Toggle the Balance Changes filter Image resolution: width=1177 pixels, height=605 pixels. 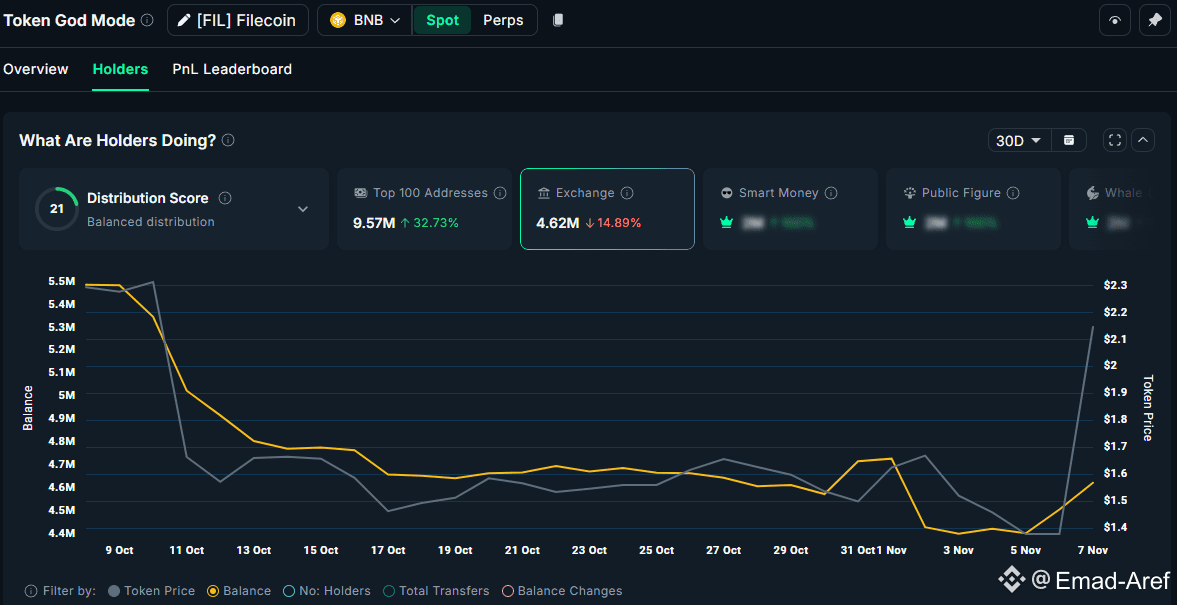(x=508, y=591)
